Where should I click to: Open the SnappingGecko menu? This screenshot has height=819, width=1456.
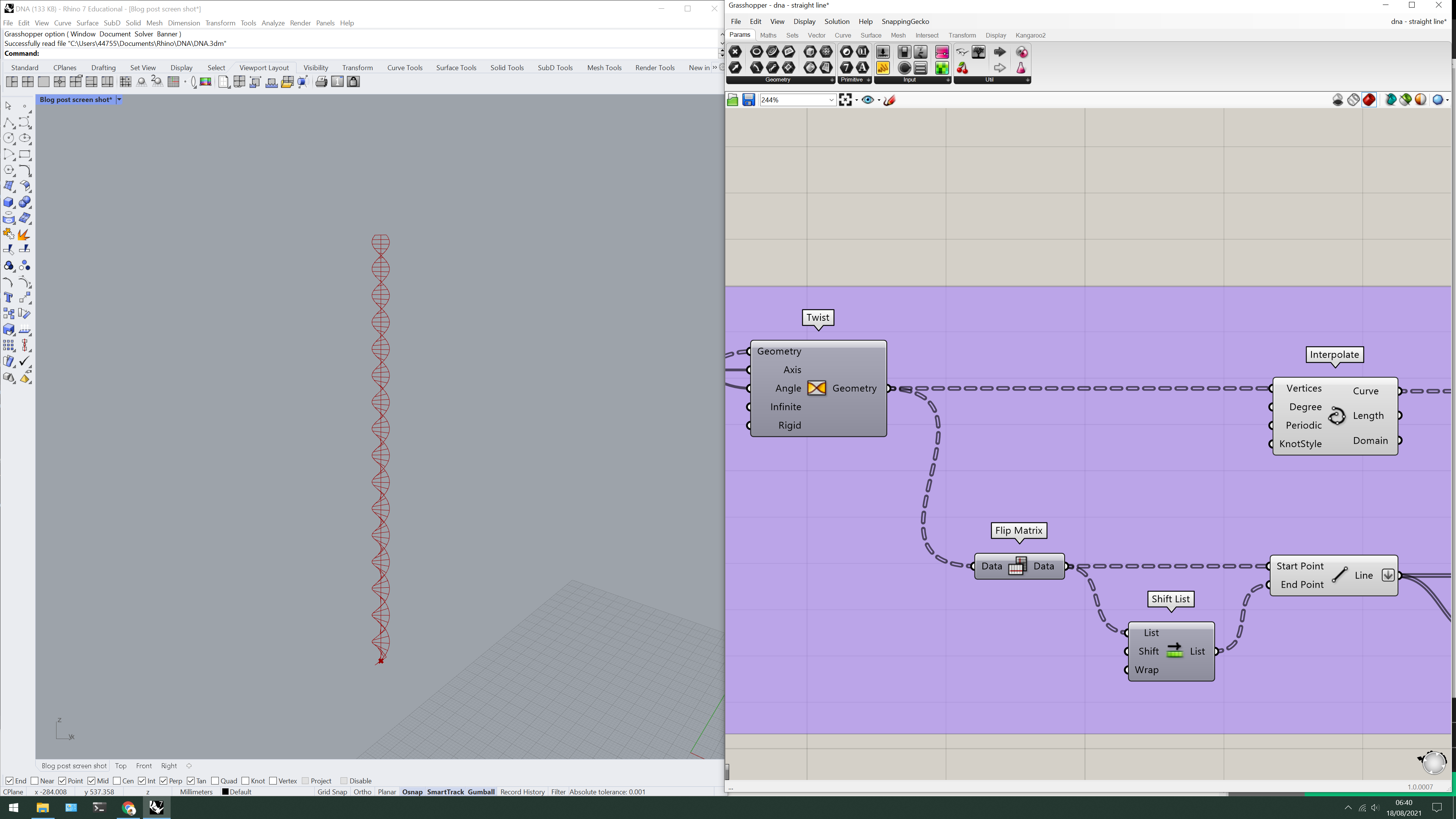905,22
